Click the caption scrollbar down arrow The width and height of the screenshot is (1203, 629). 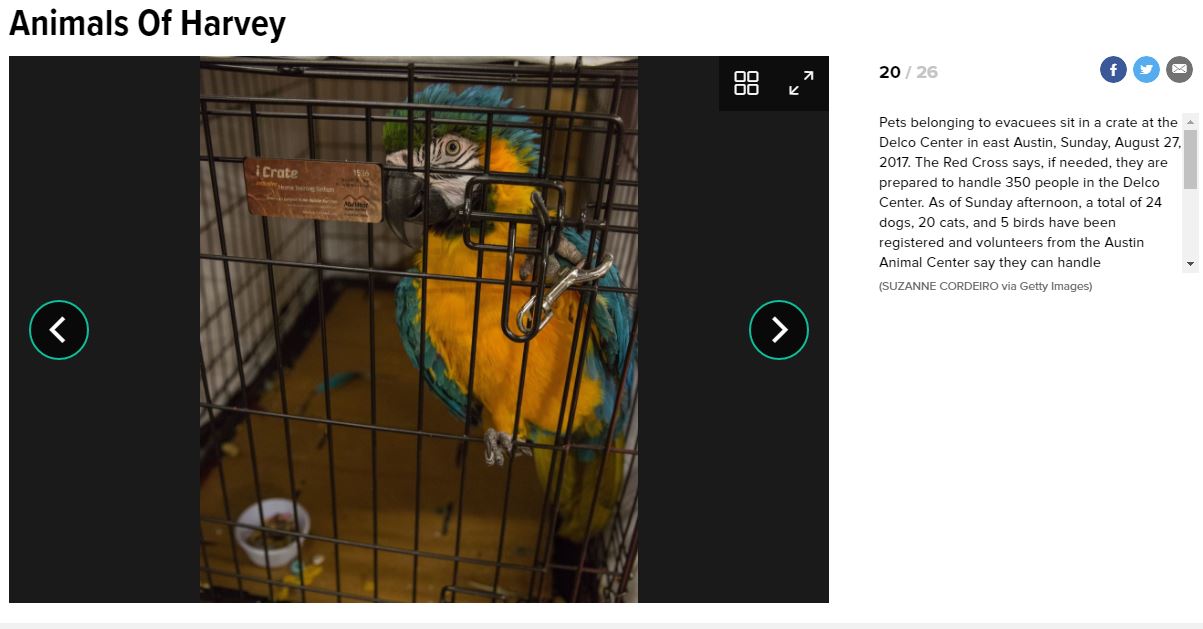pyautogui.click(x=1190, y=264)
